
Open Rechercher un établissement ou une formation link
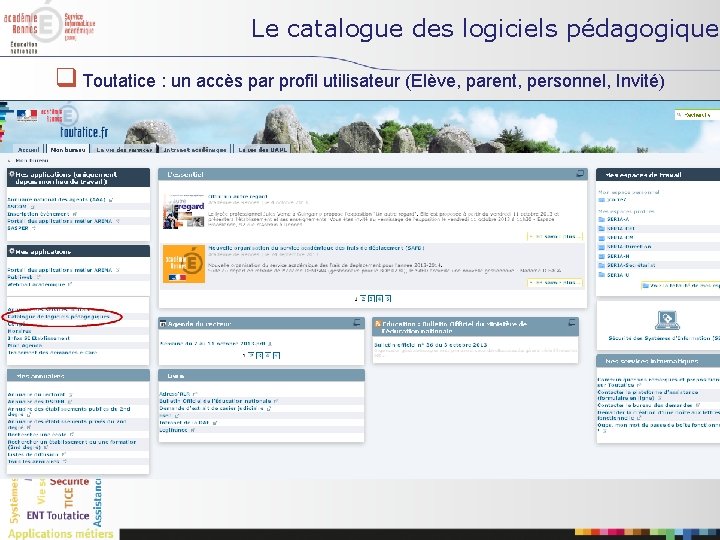coord(72,444)
